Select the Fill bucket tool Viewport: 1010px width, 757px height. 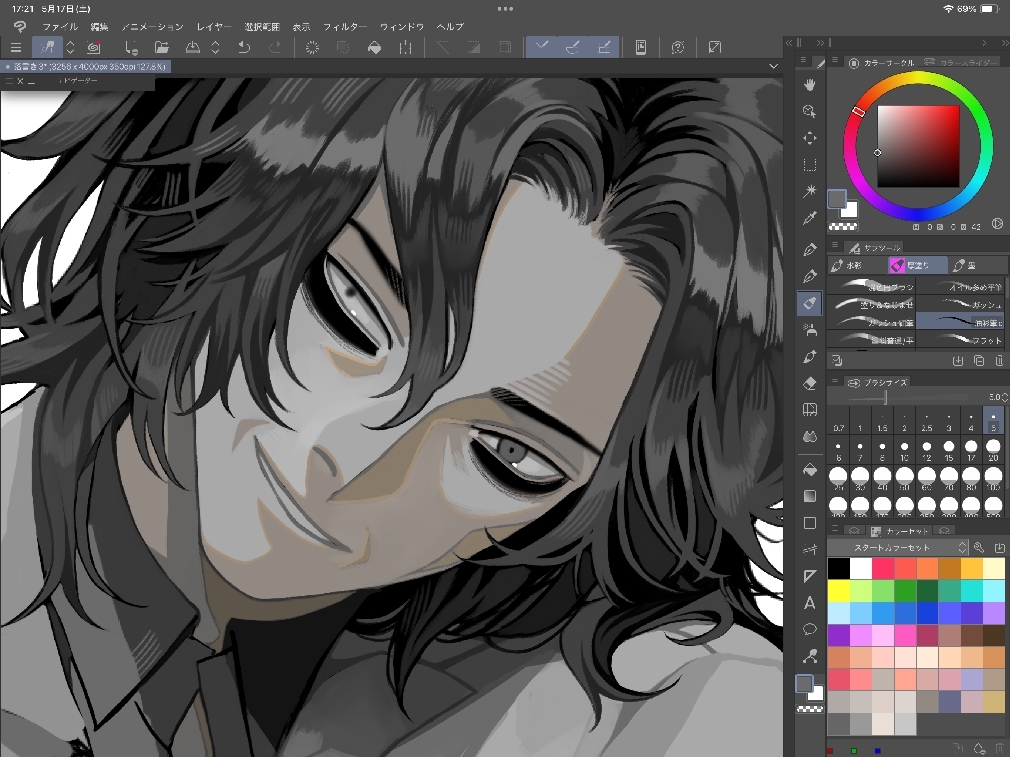click(810, 468)
